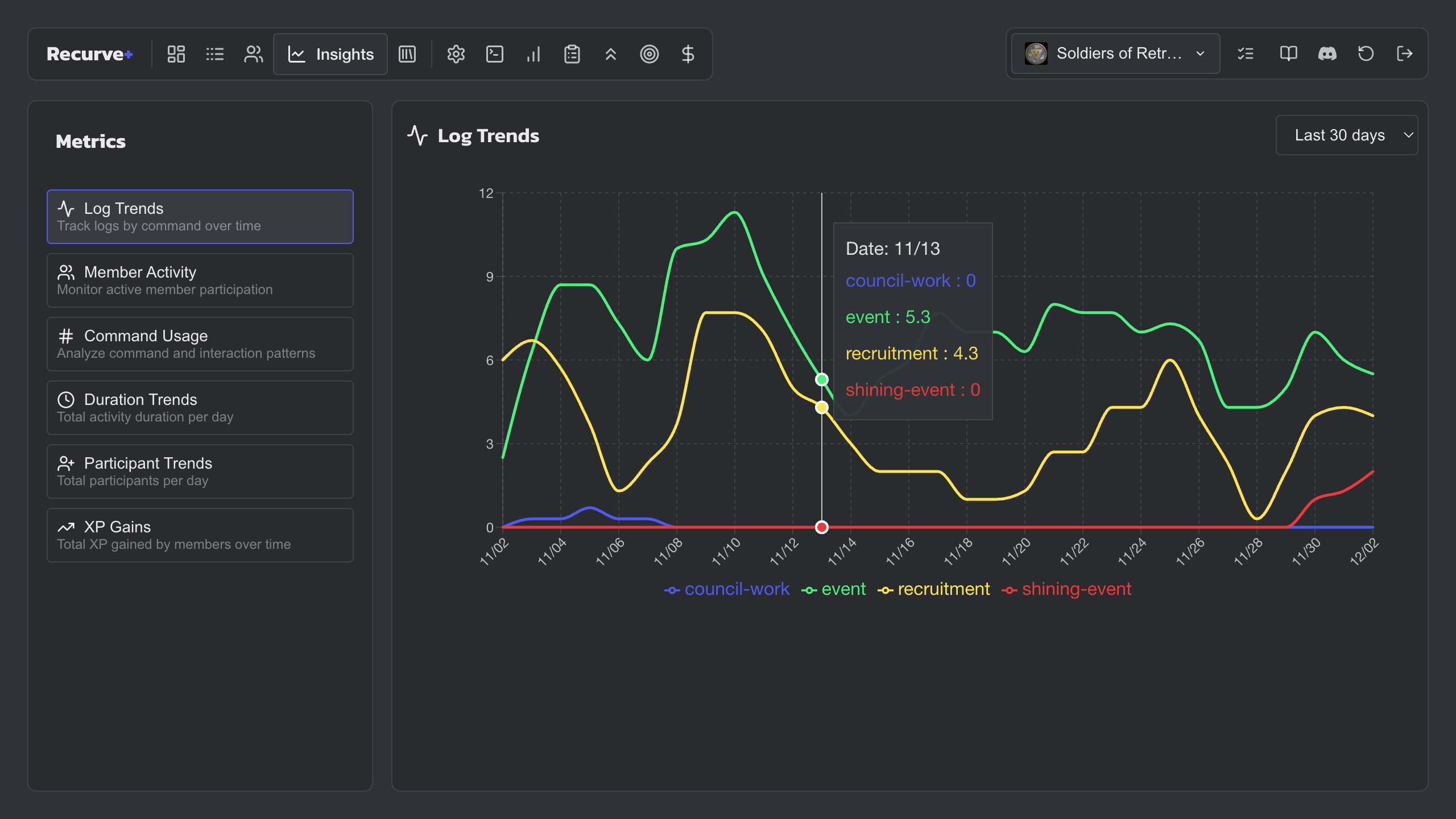Viewport: 1456px width, 819px height.
Task: Open the dashboard overview icon
Action: (175, 54)
